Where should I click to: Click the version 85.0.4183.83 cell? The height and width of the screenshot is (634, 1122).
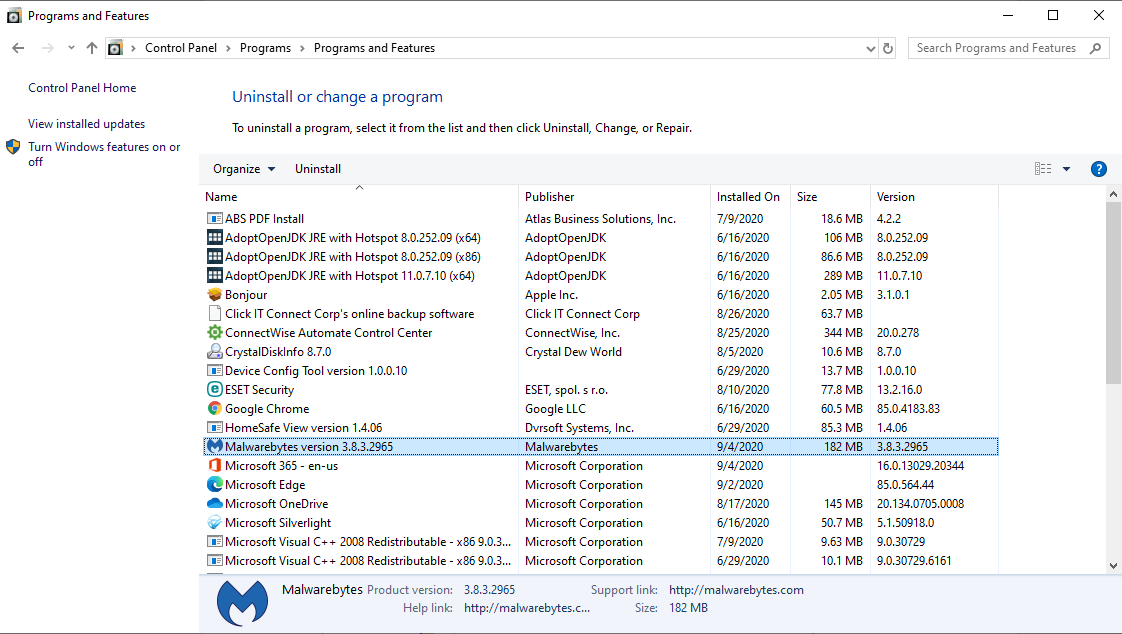point(908,408)
